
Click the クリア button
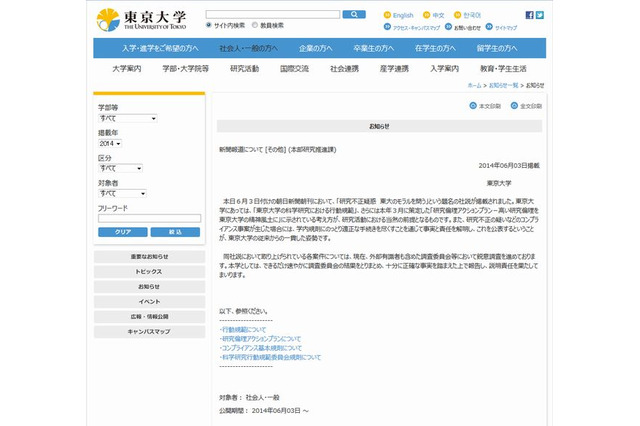tap(123, 232)
